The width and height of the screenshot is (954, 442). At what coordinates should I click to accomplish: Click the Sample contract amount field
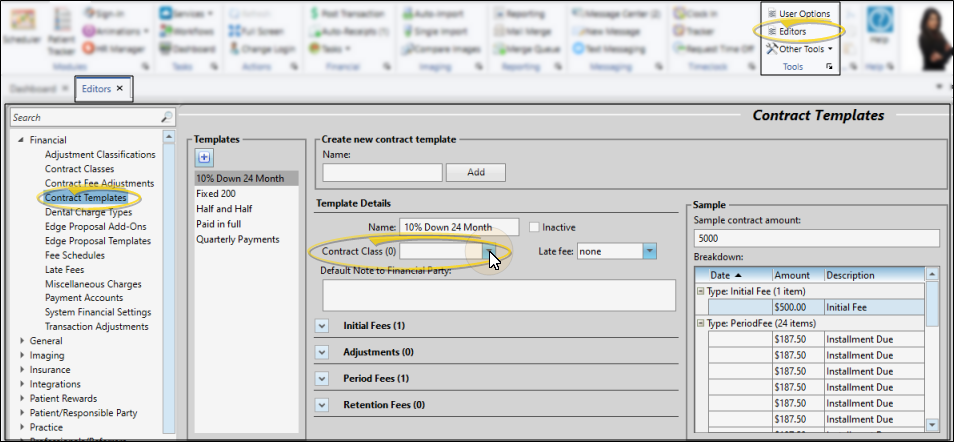click(815, 238)
